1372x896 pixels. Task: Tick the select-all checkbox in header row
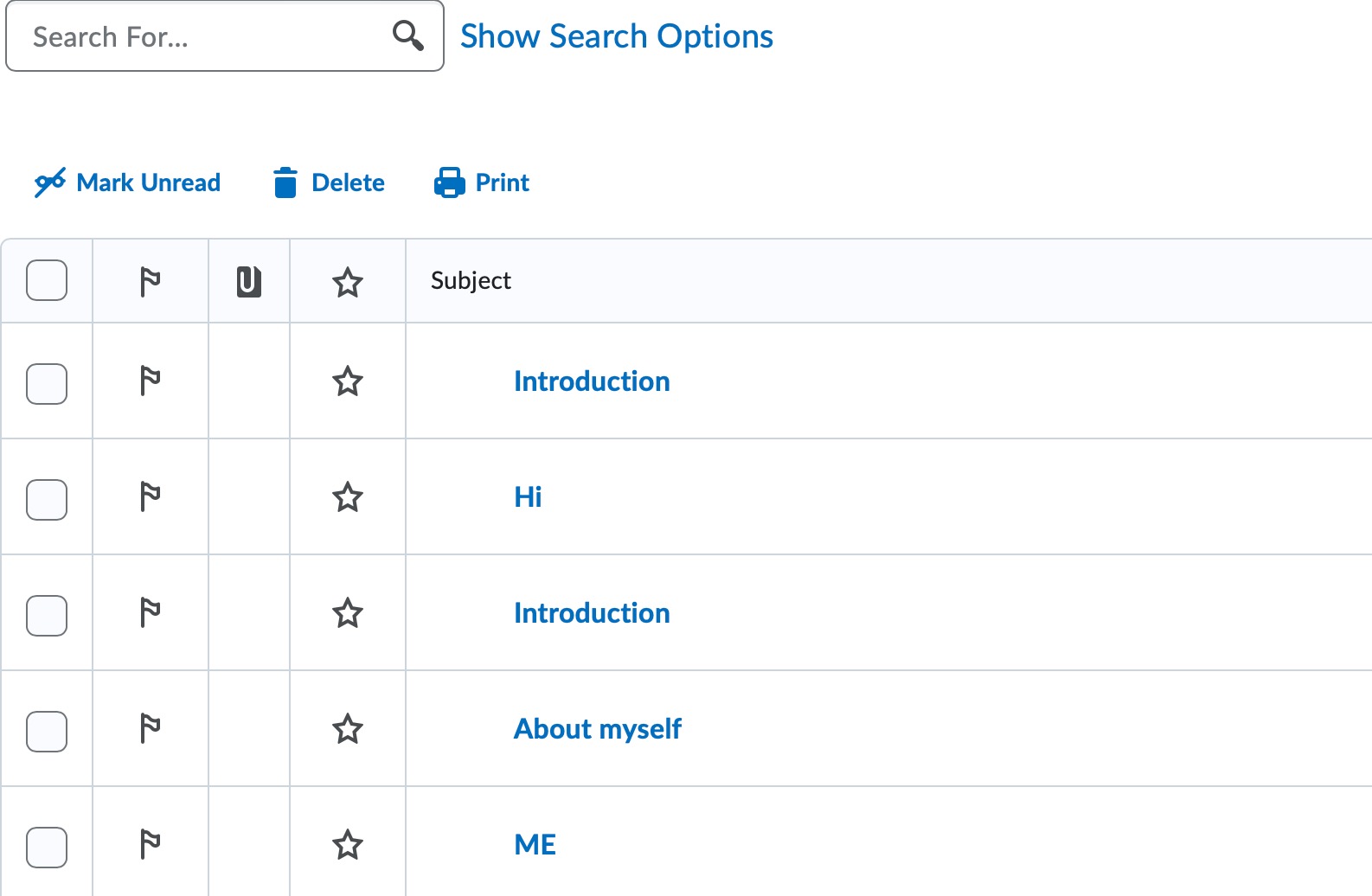click(x=47, y=280)
